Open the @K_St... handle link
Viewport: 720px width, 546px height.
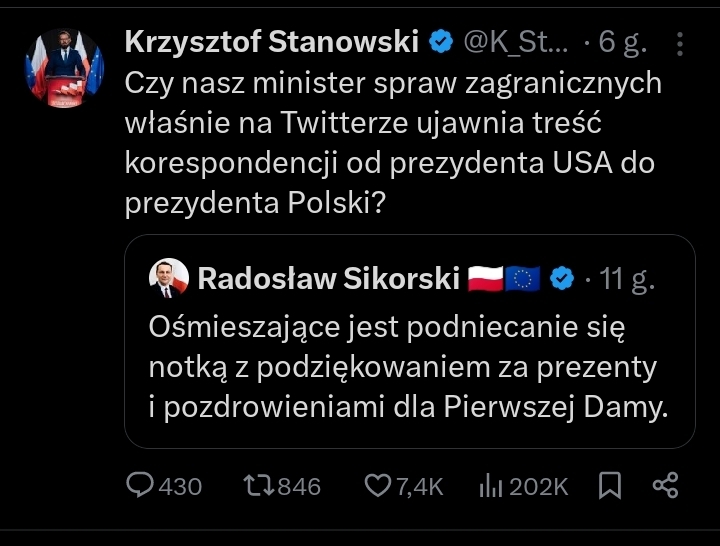tap(516, 42)
